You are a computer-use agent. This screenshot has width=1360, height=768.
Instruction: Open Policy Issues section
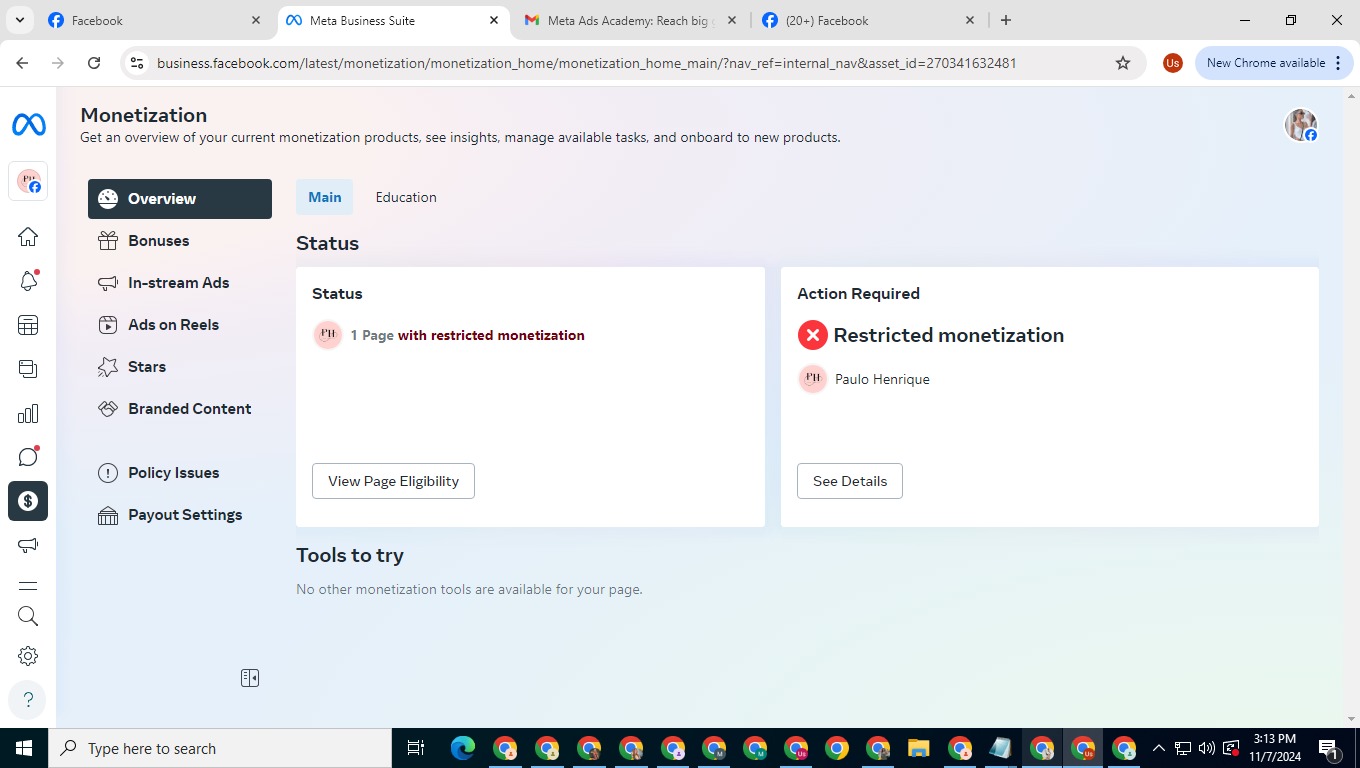[x=180, y=472]
